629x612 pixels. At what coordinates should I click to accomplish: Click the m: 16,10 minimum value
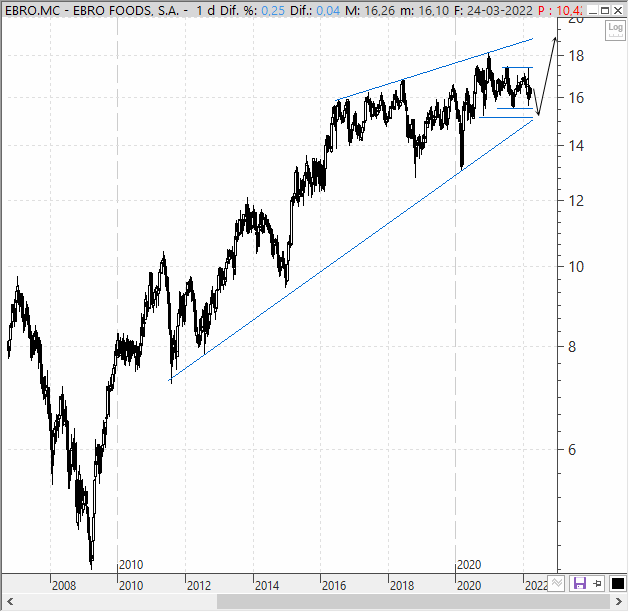pos(425,11)
